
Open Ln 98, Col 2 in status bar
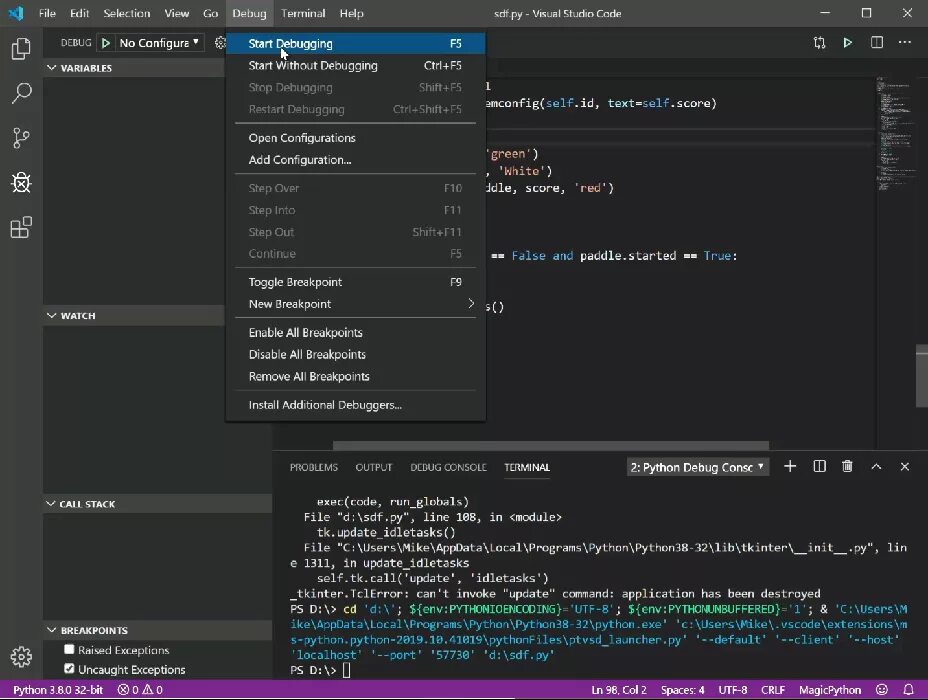pyautogui.click(x=621, y=689)
